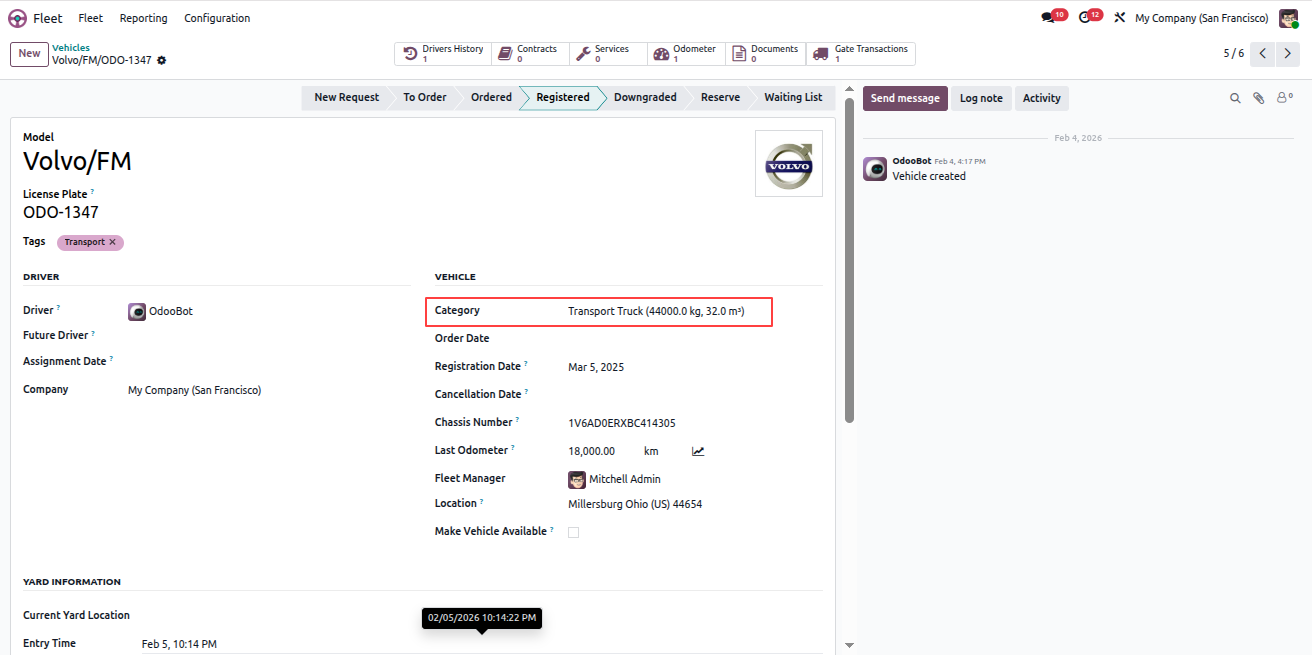Click the Future Driver field
This screenshot has height=655, width=1312.
268,336
